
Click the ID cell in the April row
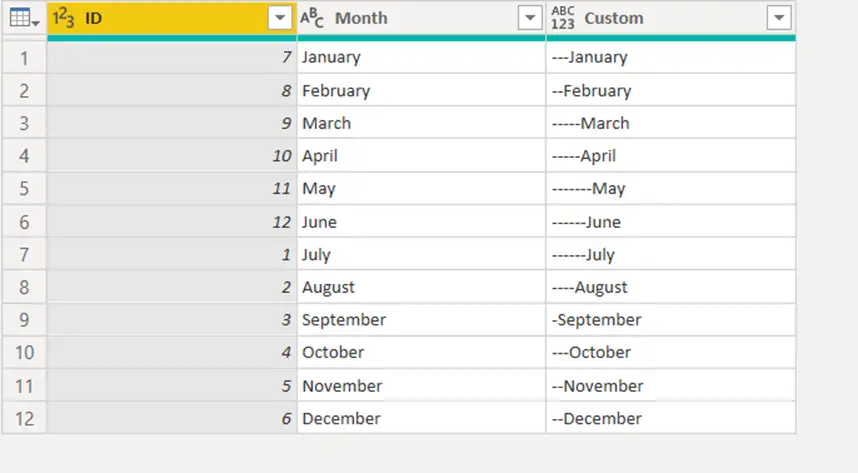point(172,156)
